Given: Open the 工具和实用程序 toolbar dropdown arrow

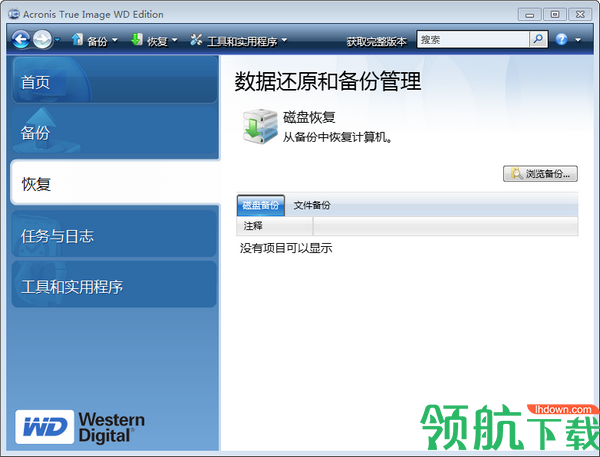Looking at the screenshot, I should [284, 40].
